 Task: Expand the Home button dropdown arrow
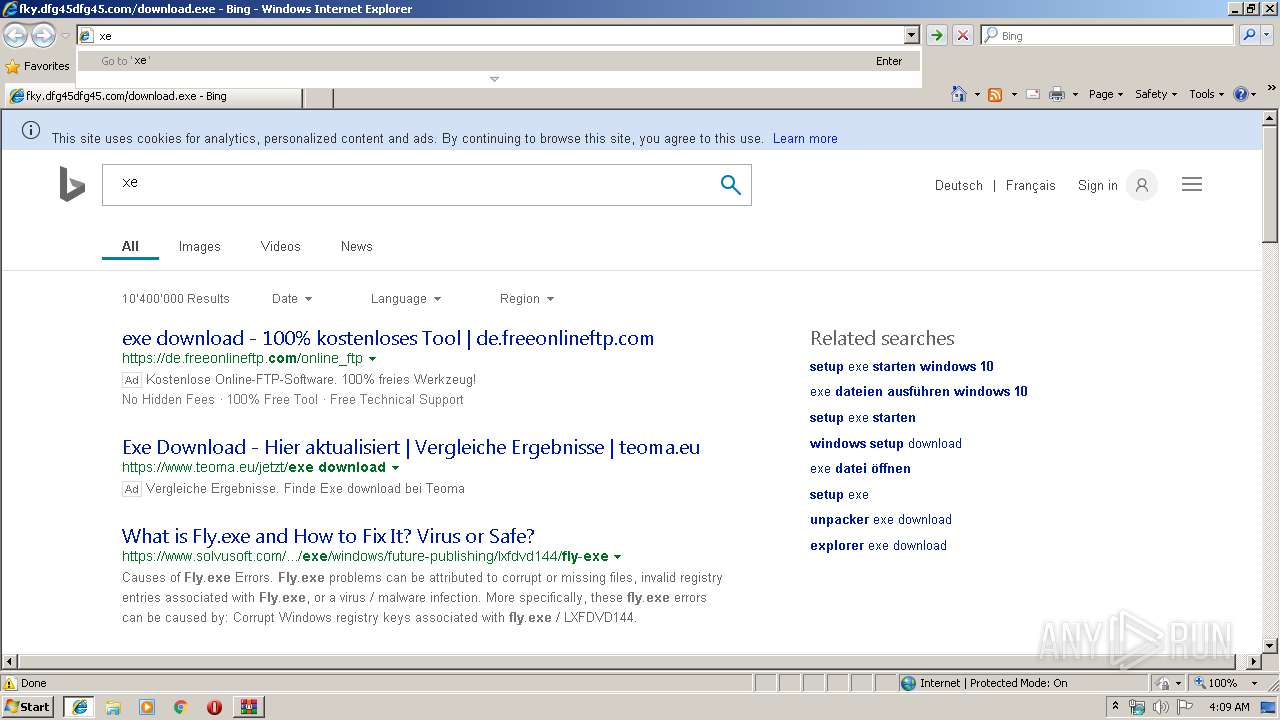[x=977, y=94]
